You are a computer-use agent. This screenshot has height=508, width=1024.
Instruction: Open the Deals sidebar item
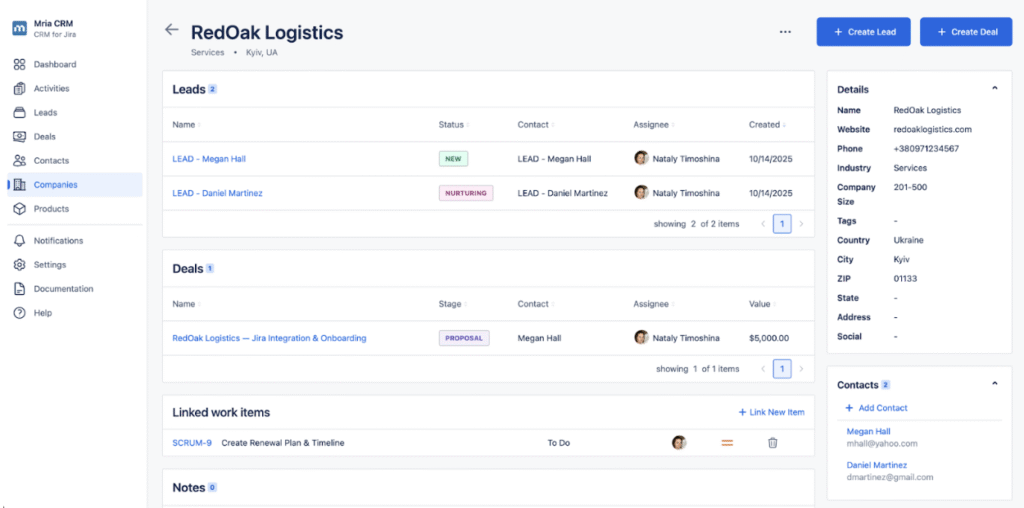44,137
